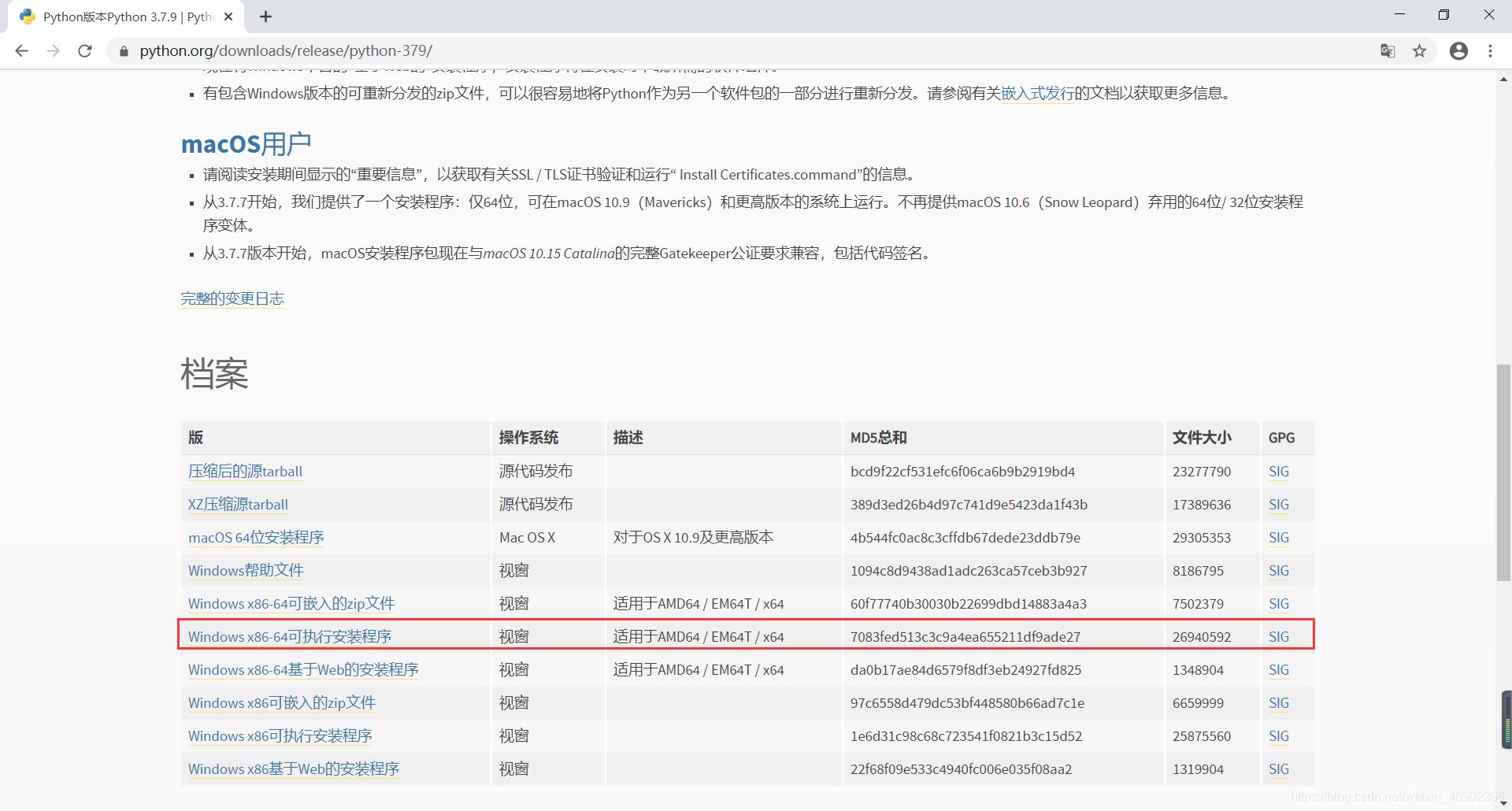
Task: Select the file size 1319904
Action: click(1198, 769)
